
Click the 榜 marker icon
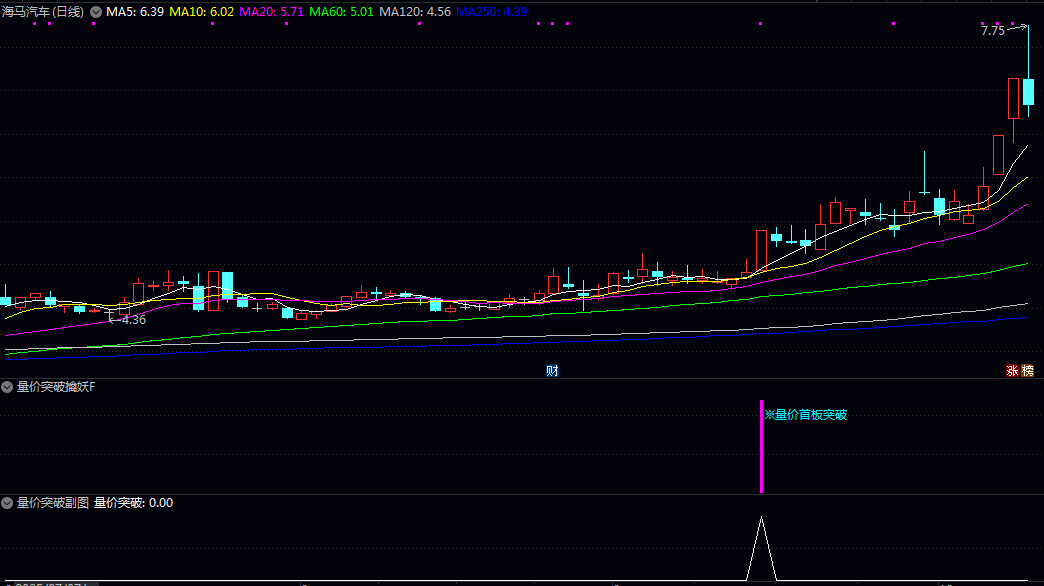[x=1027, y=371]
